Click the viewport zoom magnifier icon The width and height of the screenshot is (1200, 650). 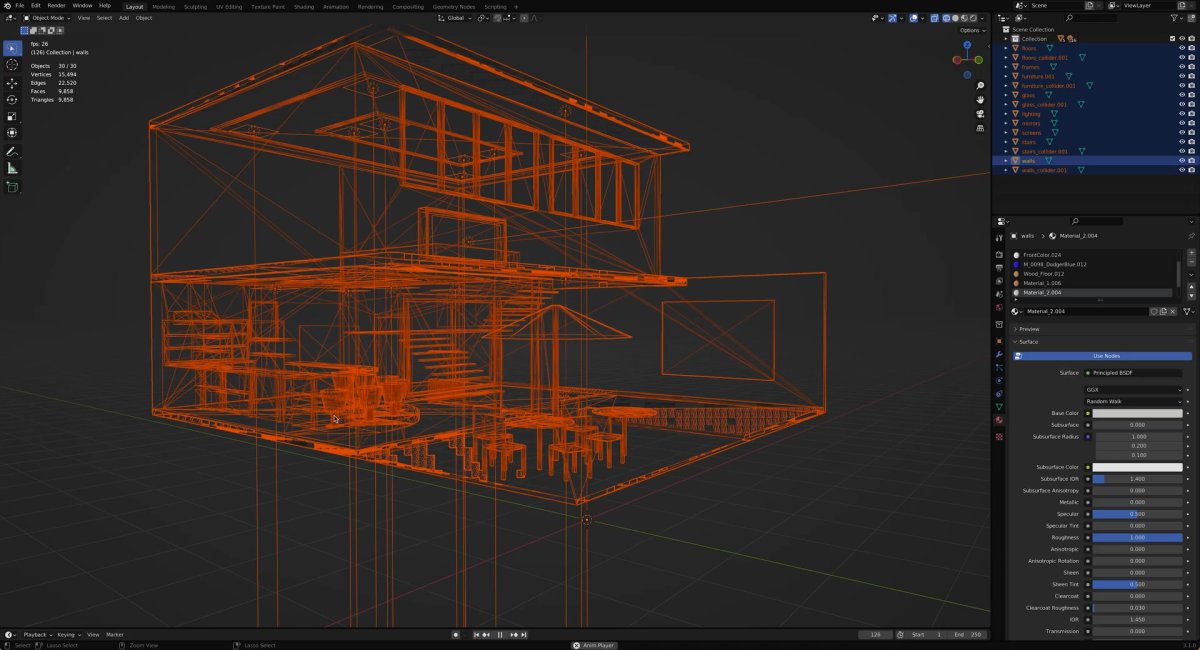click(x=980, y=85)
